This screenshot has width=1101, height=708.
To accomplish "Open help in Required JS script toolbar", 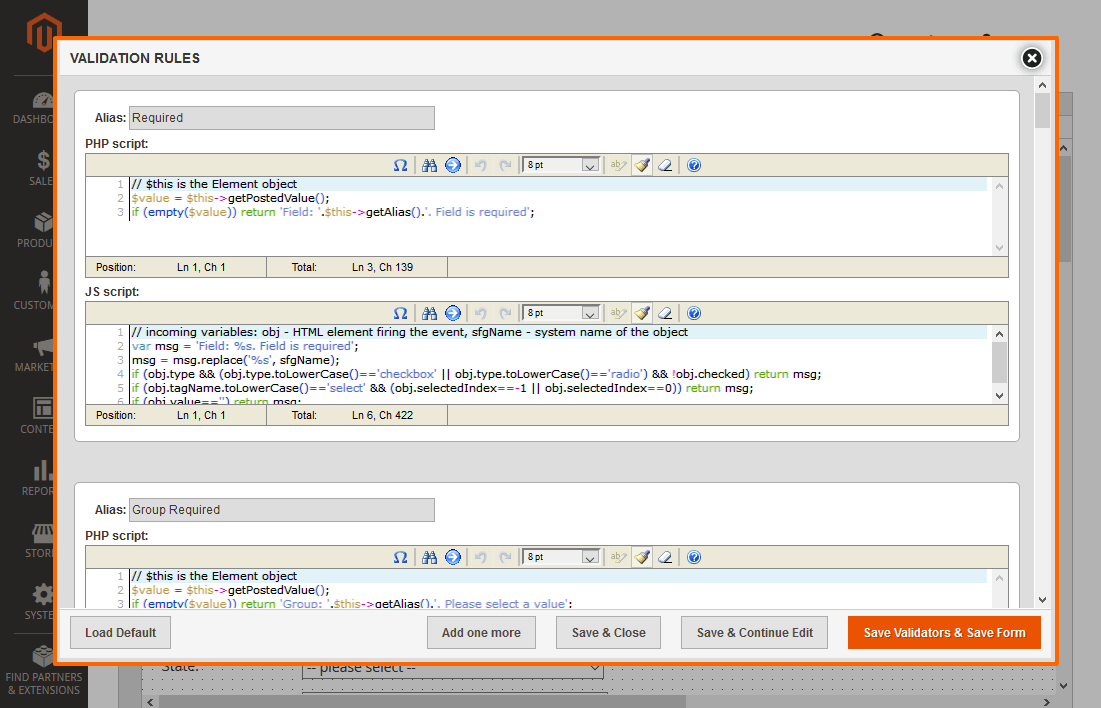I will click(694, 313).
